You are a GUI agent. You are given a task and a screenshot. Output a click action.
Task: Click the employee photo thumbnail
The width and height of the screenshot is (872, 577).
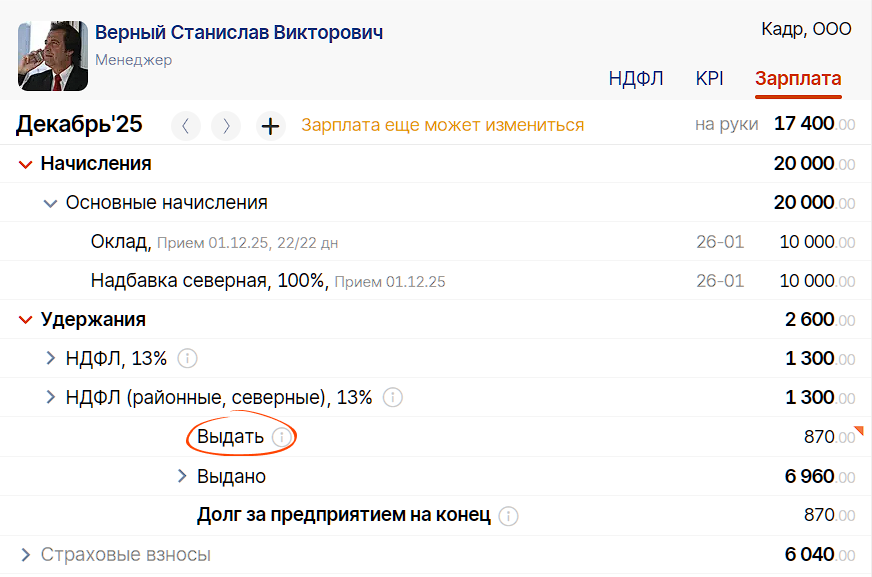click(x=53, y=56)
